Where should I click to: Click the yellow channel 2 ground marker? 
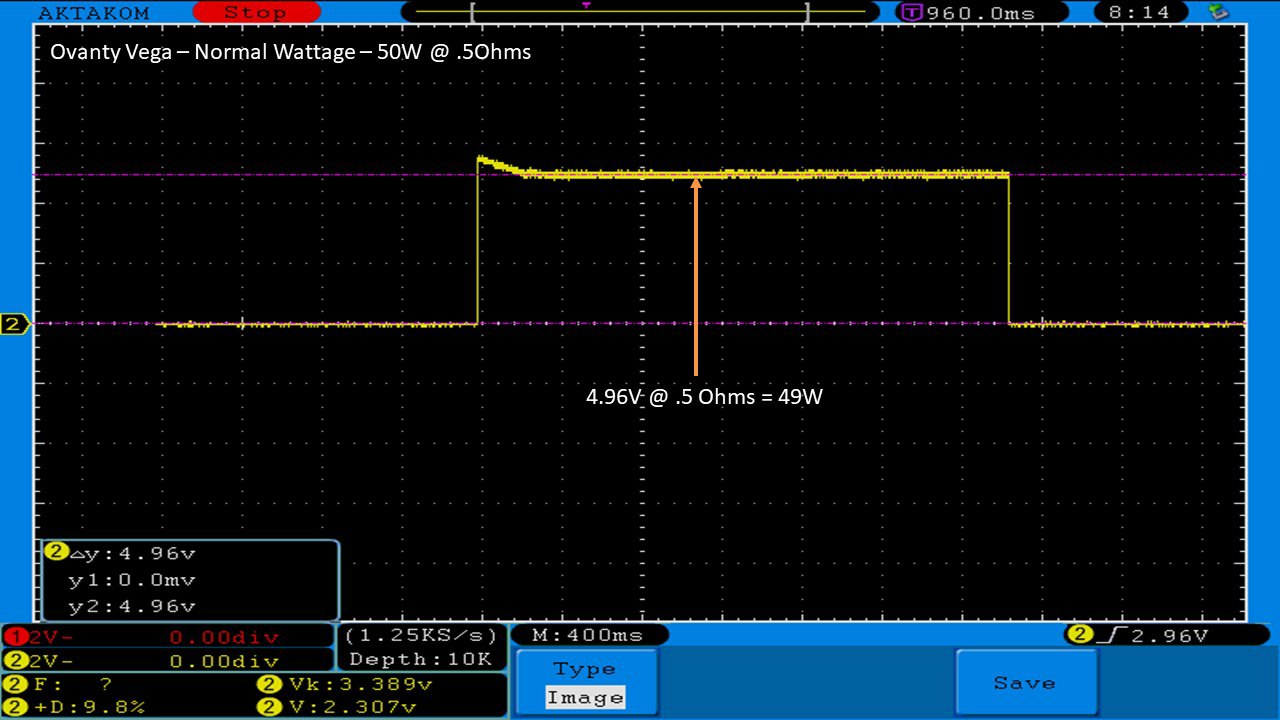tap(14, 324)
